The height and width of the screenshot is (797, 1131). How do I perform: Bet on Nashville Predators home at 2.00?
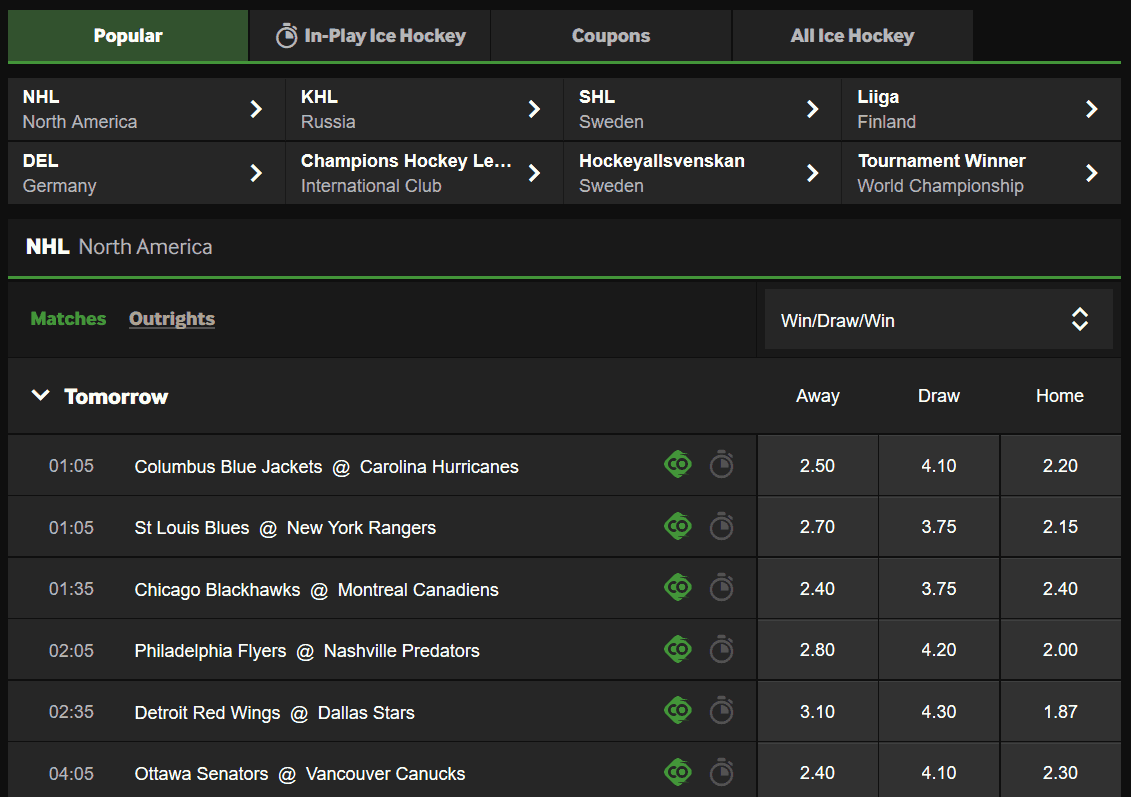[1060, 650]
